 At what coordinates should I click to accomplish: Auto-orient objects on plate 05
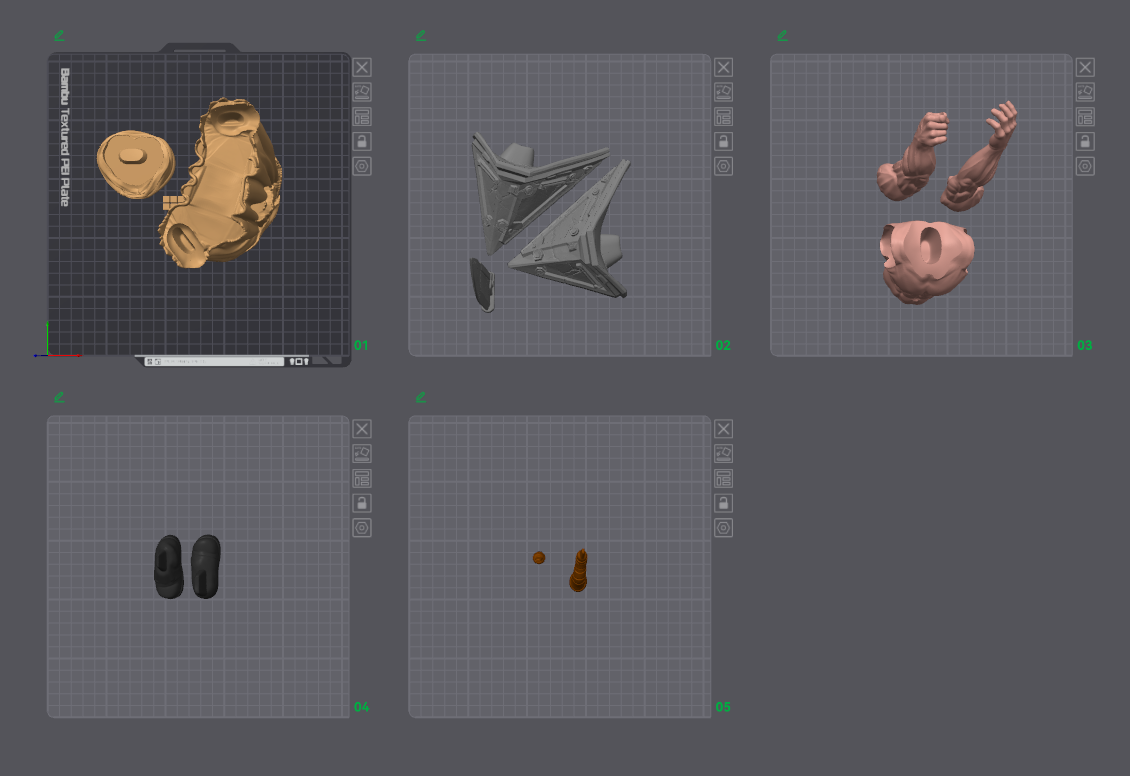(x=724, y=453)
